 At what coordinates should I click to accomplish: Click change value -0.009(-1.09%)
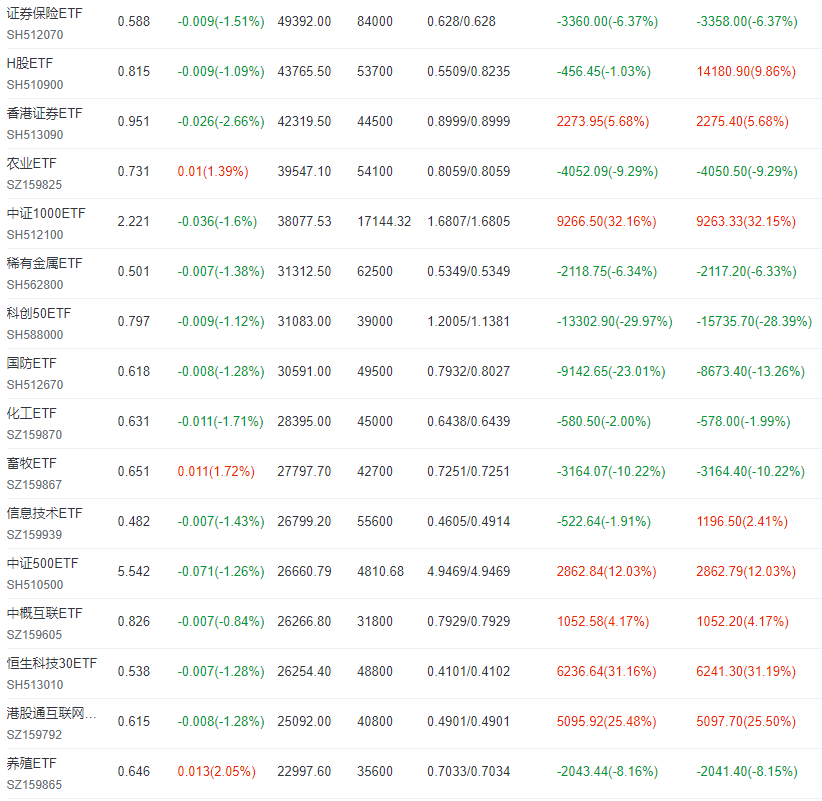click(x=221, y=71)
